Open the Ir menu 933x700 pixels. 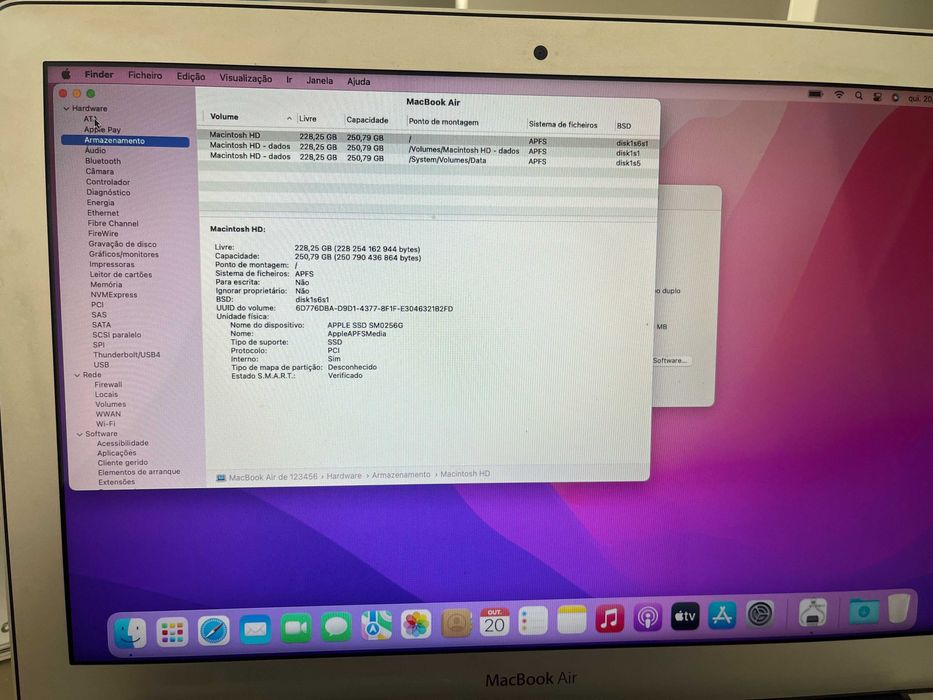[x=289, y=79]
